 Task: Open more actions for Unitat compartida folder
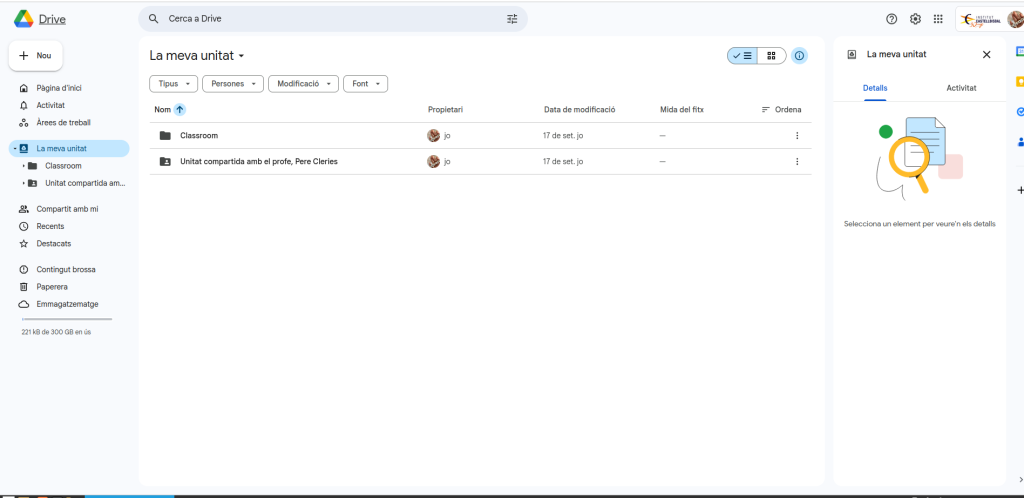pos(797,161)
